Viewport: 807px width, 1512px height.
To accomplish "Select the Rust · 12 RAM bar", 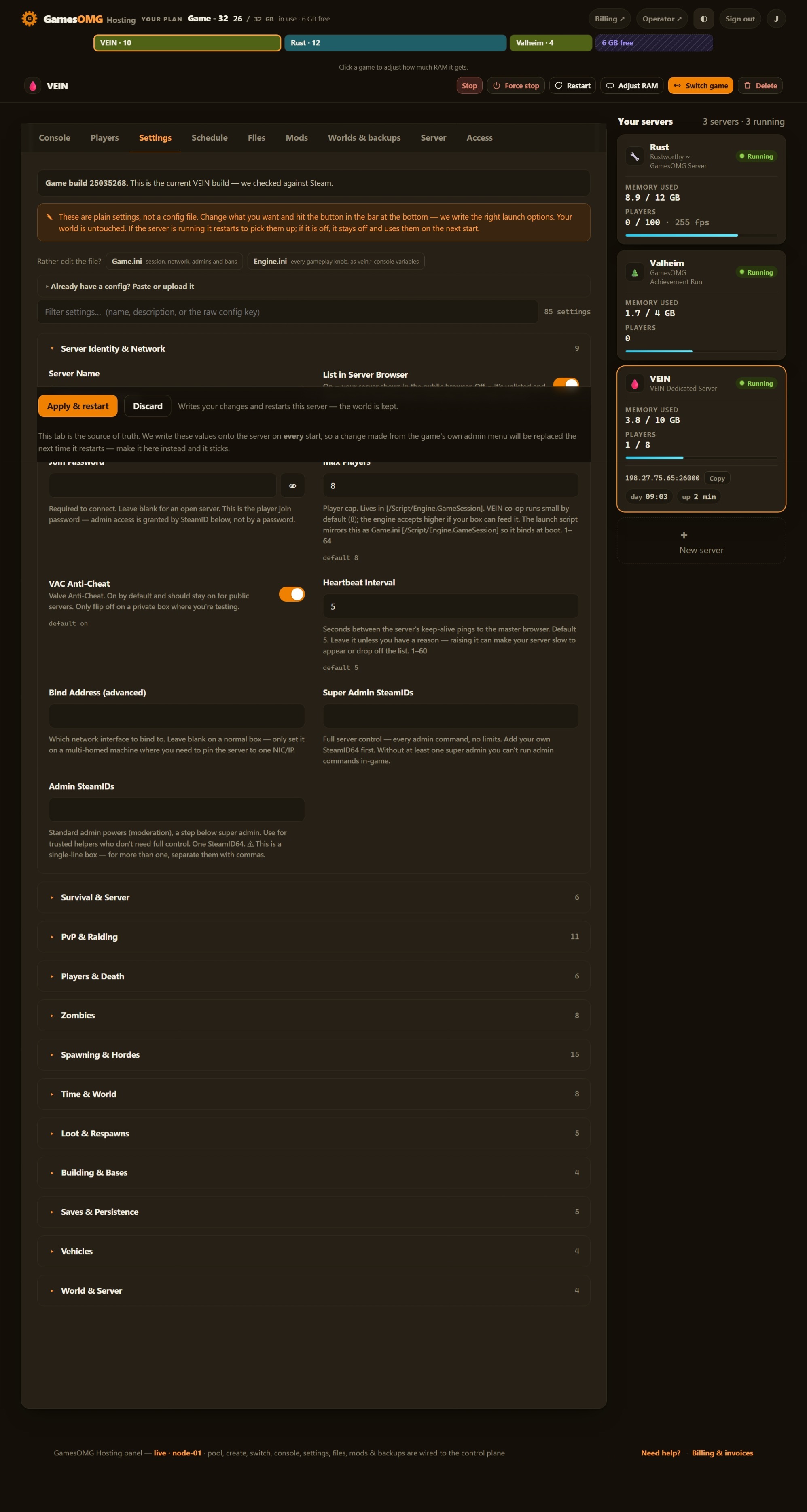I will pyautogui.click(x=395, y=43).
